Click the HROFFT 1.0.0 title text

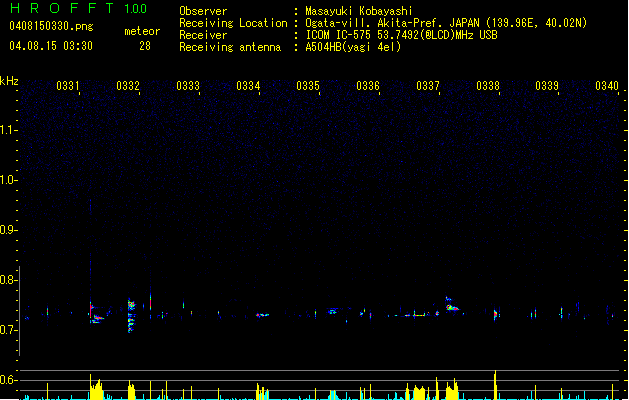[79, 8]
